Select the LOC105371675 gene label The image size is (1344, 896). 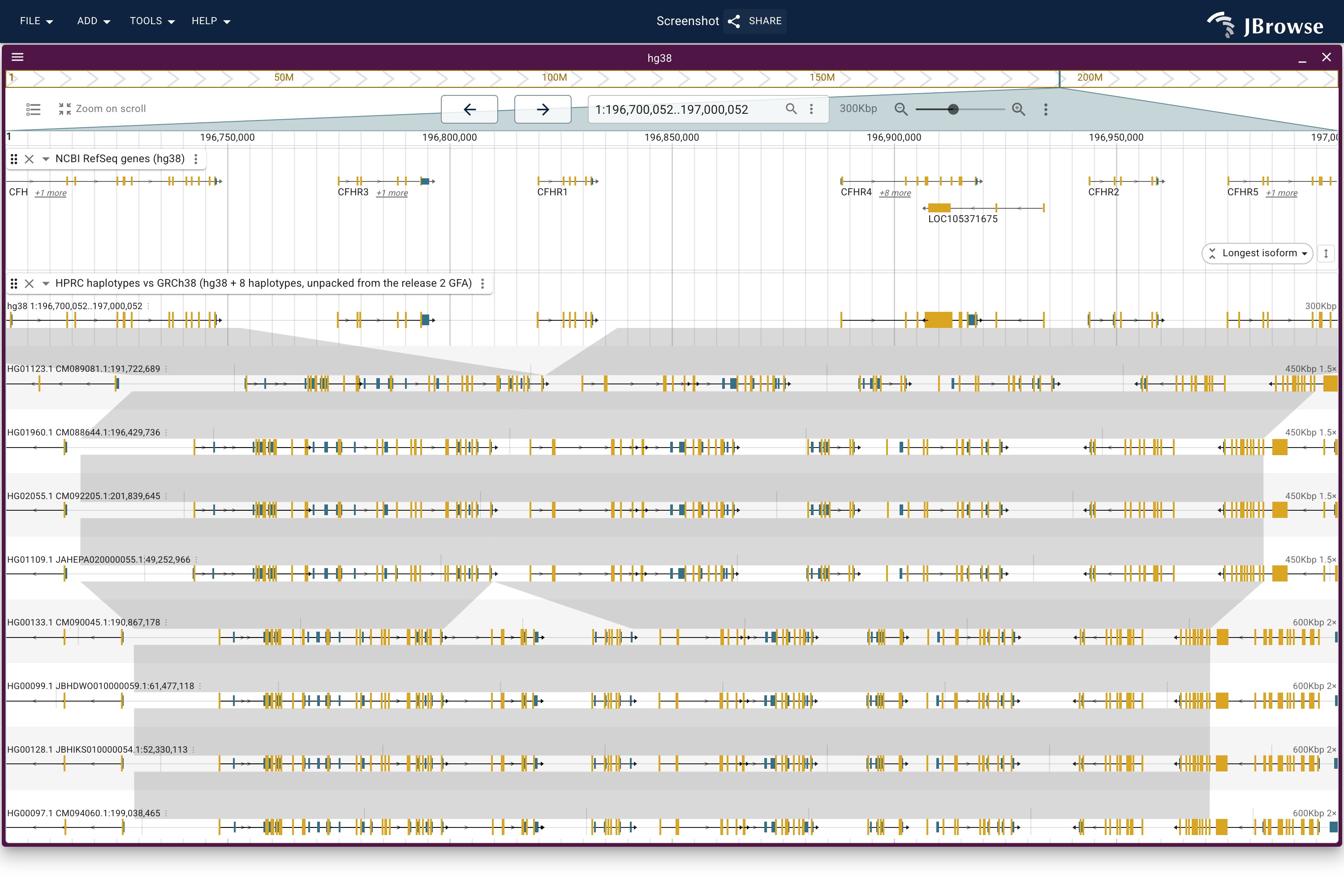(x=963, y=219)
